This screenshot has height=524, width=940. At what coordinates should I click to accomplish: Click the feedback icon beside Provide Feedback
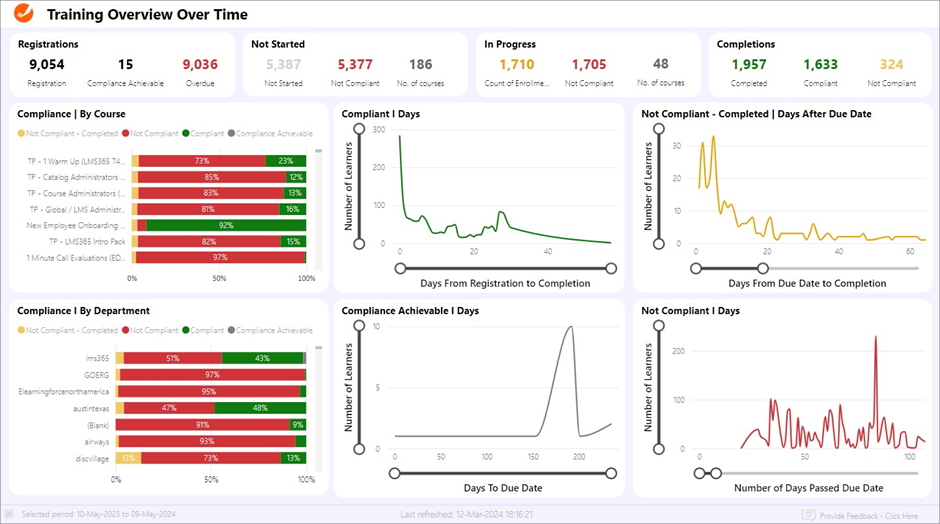click(x=808, y=515)
